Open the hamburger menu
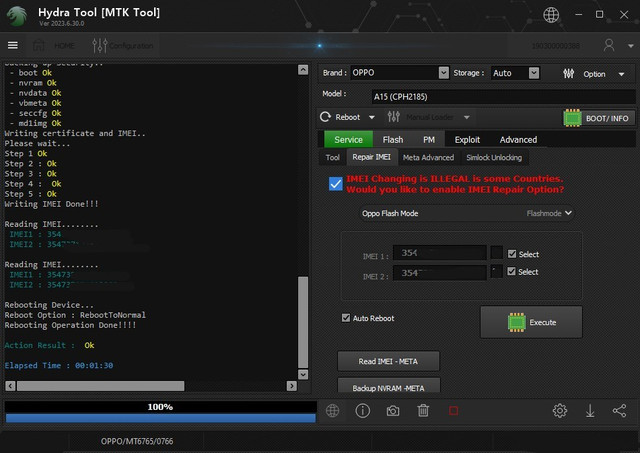The height and width of the screenshot is (453, 640). pyautogui.click(x=13, y=45)
